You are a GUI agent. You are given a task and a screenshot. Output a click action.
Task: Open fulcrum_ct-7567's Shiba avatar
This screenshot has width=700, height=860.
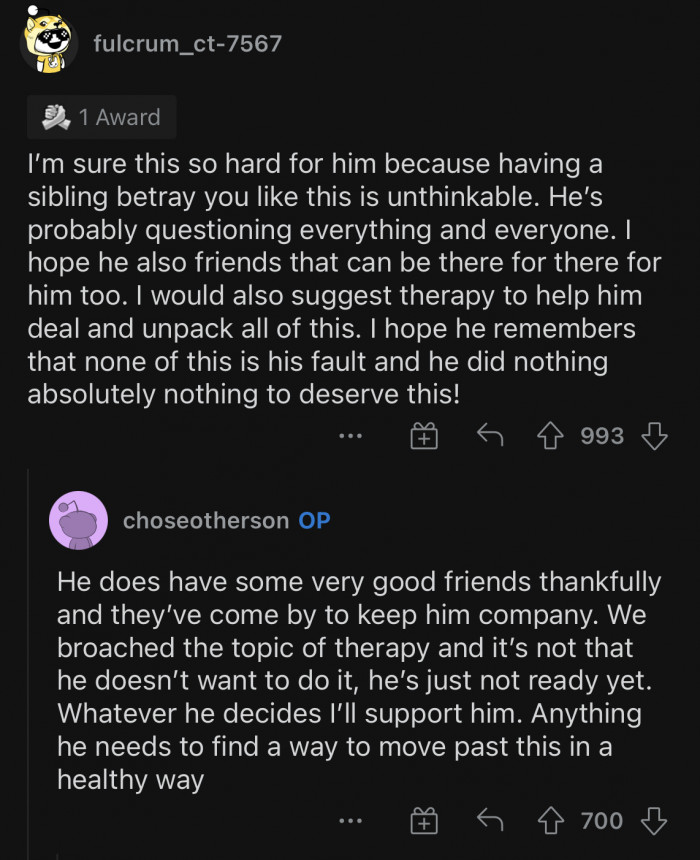(47, 43)
